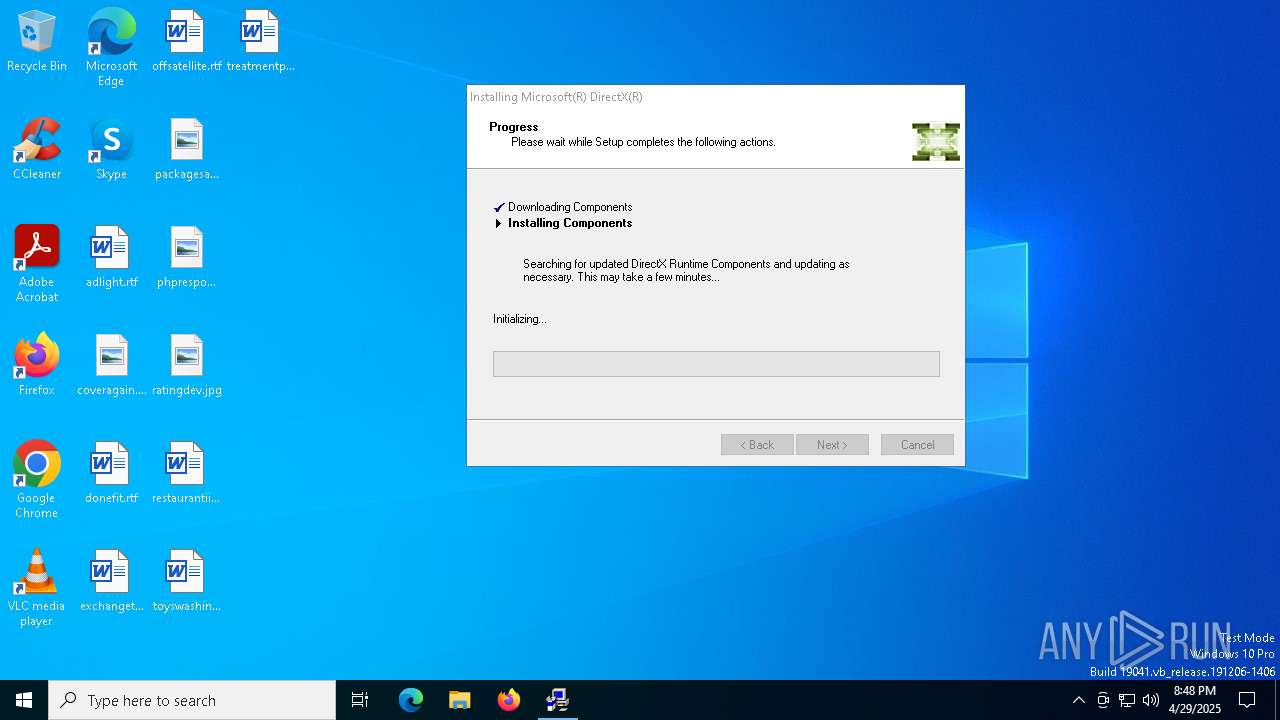
Task: Open Google Chrome desktop shortcut
Action: 37,480
